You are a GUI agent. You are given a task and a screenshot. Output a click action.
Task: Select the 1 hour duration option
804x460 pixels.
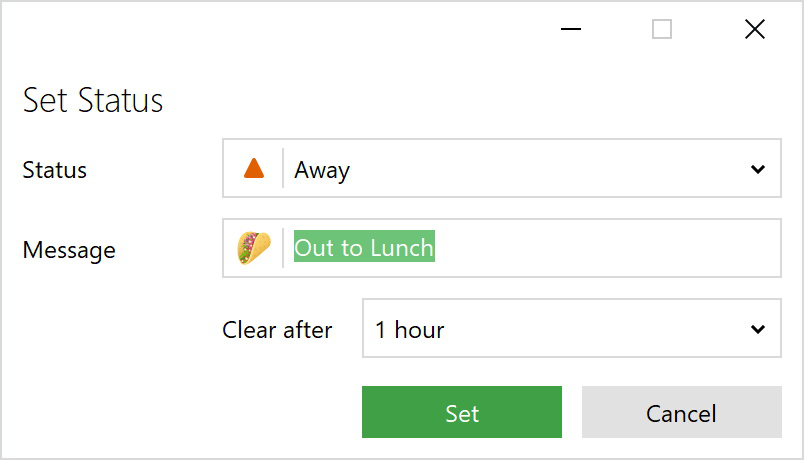(x=410, y=329)
